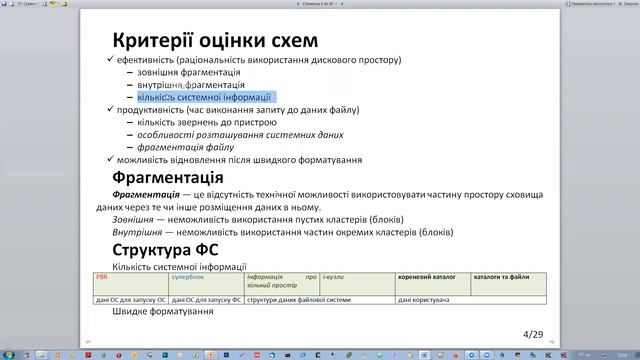Viewport: 640px width, 360px height.
Task: Click bold italic word Фрагментація in definition paragraph
Action: coord(146,194)
